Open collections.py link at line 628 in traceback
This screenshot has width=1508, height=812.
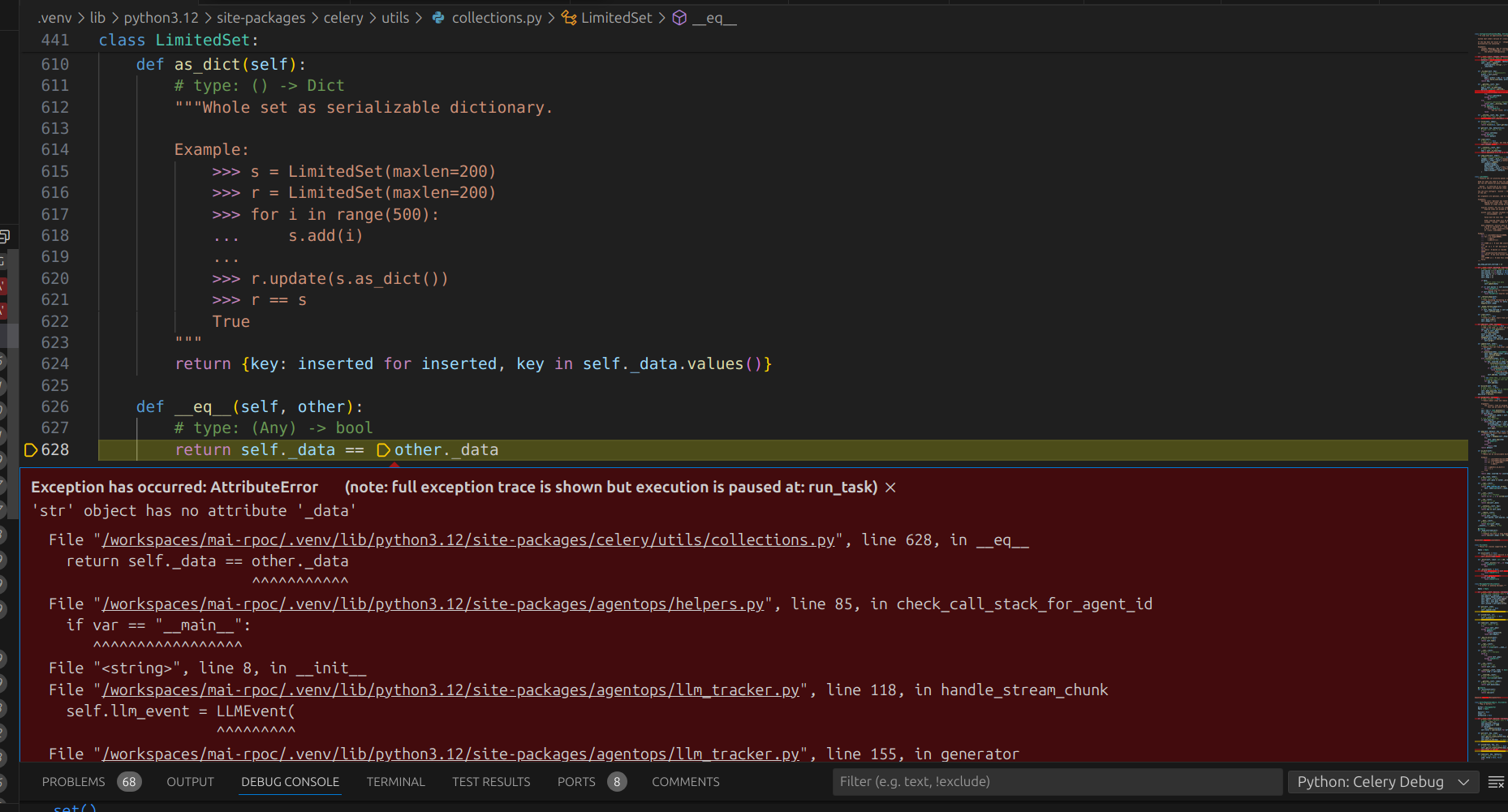coord(468,540)
